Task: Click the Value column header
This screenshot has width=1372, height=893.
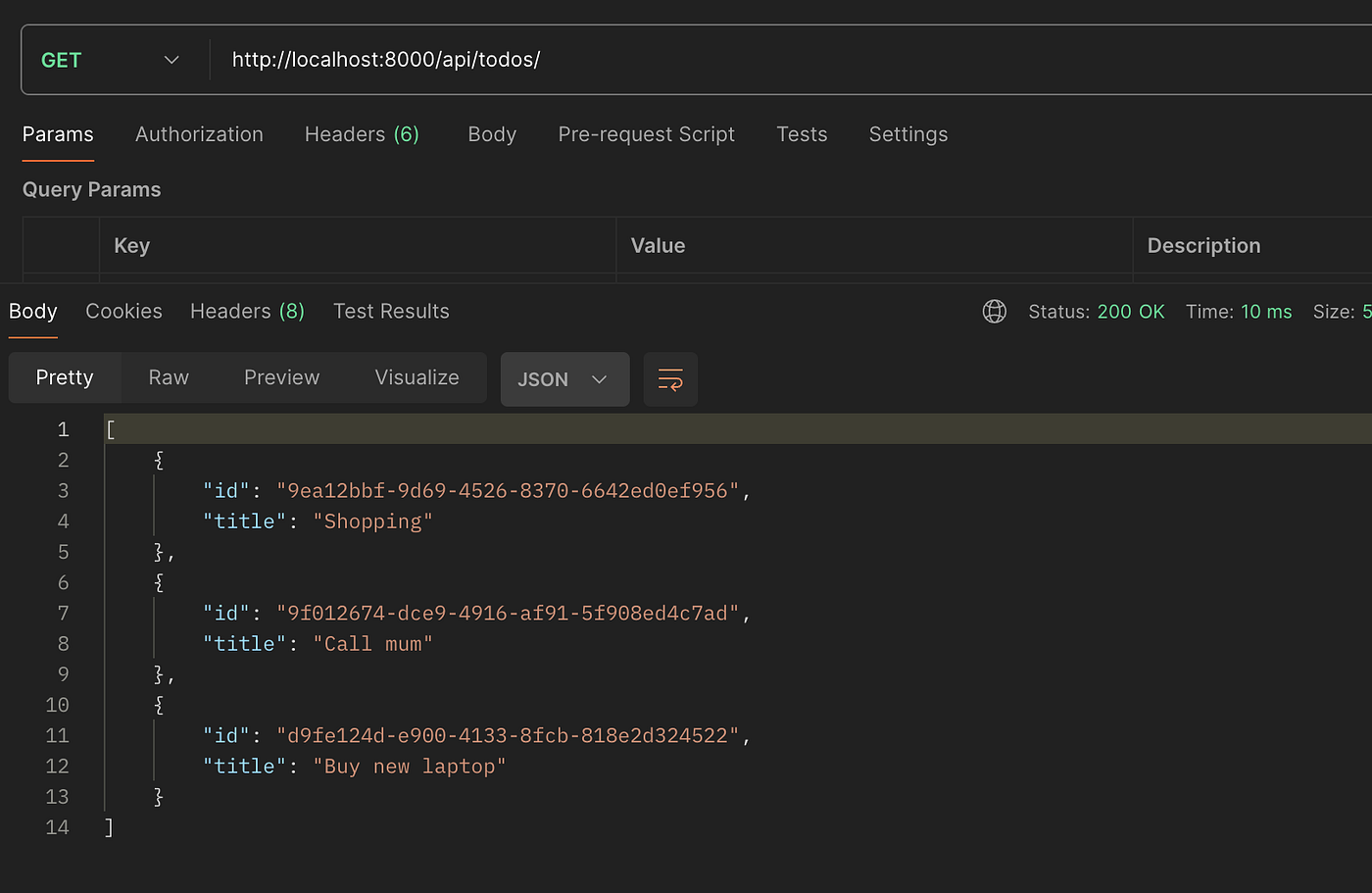Action: coord(658,245)
